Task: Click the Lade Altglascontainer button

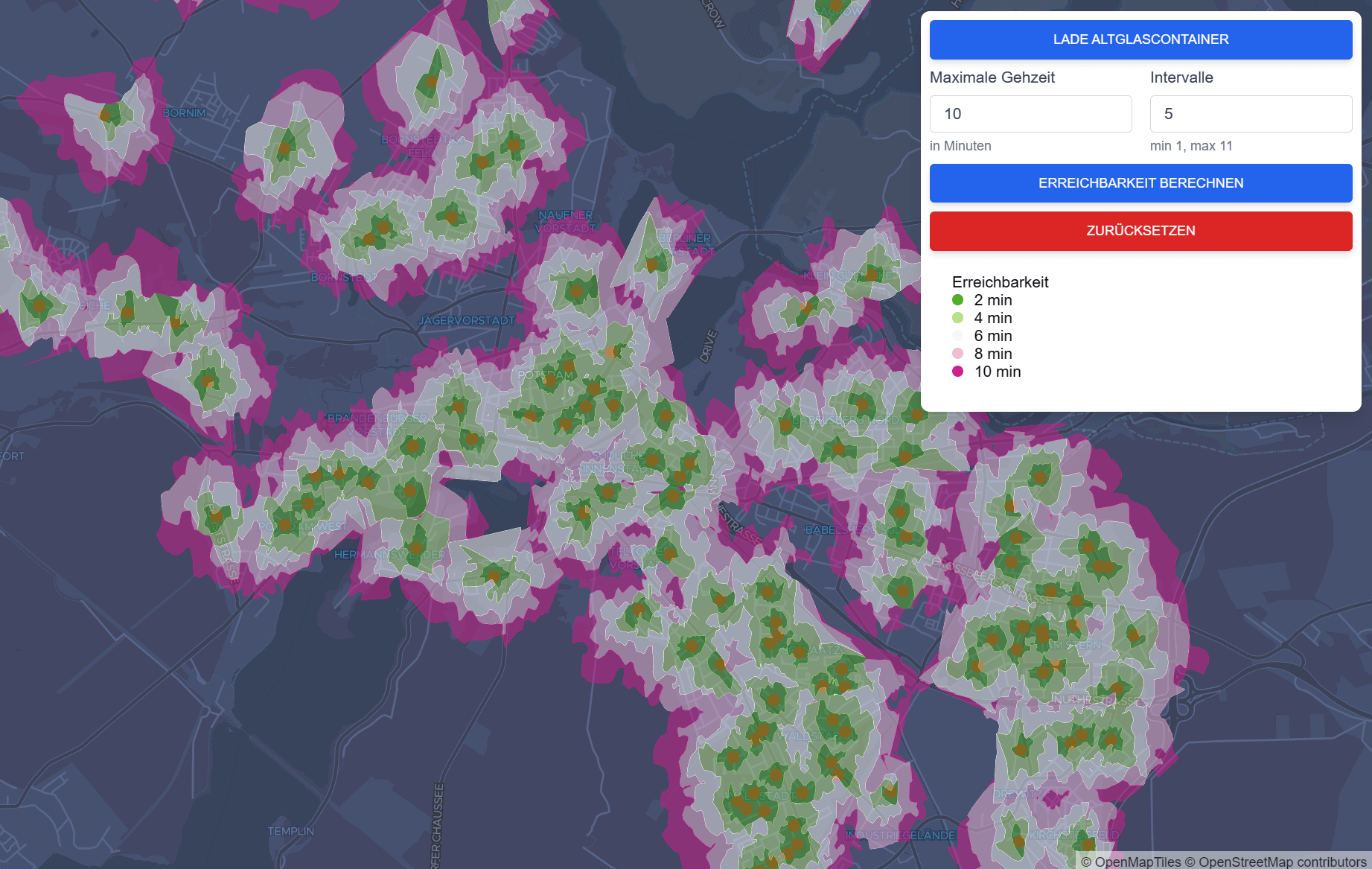Action: 1140,39
